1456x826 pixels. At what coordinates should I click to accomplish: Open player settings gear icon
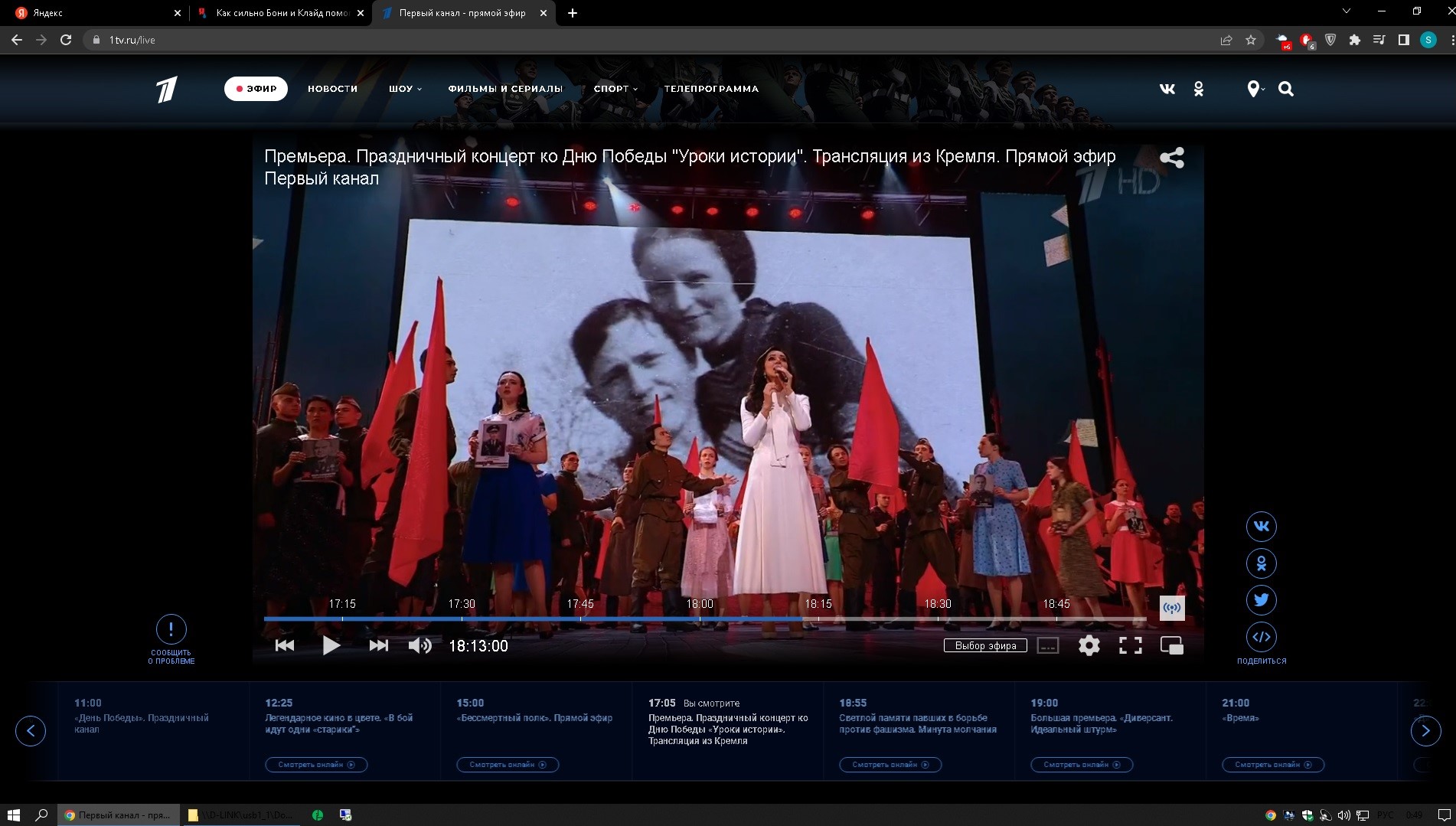pyautogui.click(x=1089, y=645)
